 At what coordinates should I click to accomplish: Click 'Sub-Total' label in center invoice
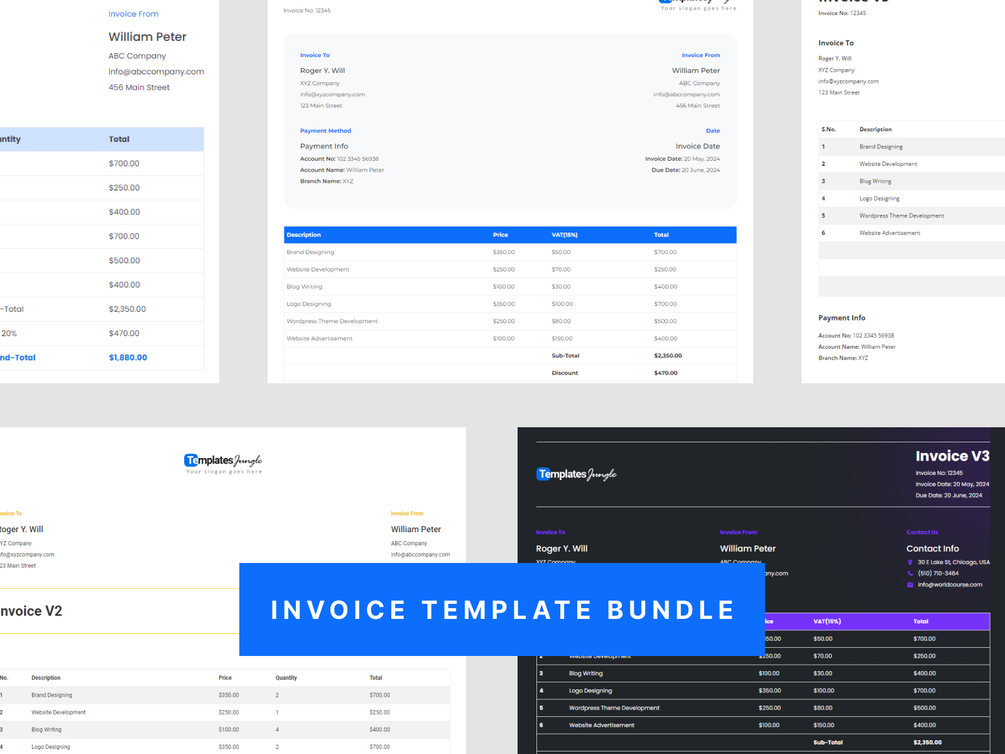tap(565, 356)
